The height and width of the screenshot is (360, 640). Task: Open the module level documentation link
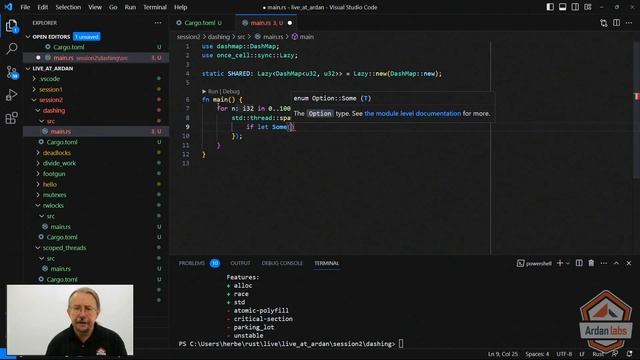pos(412,113)
